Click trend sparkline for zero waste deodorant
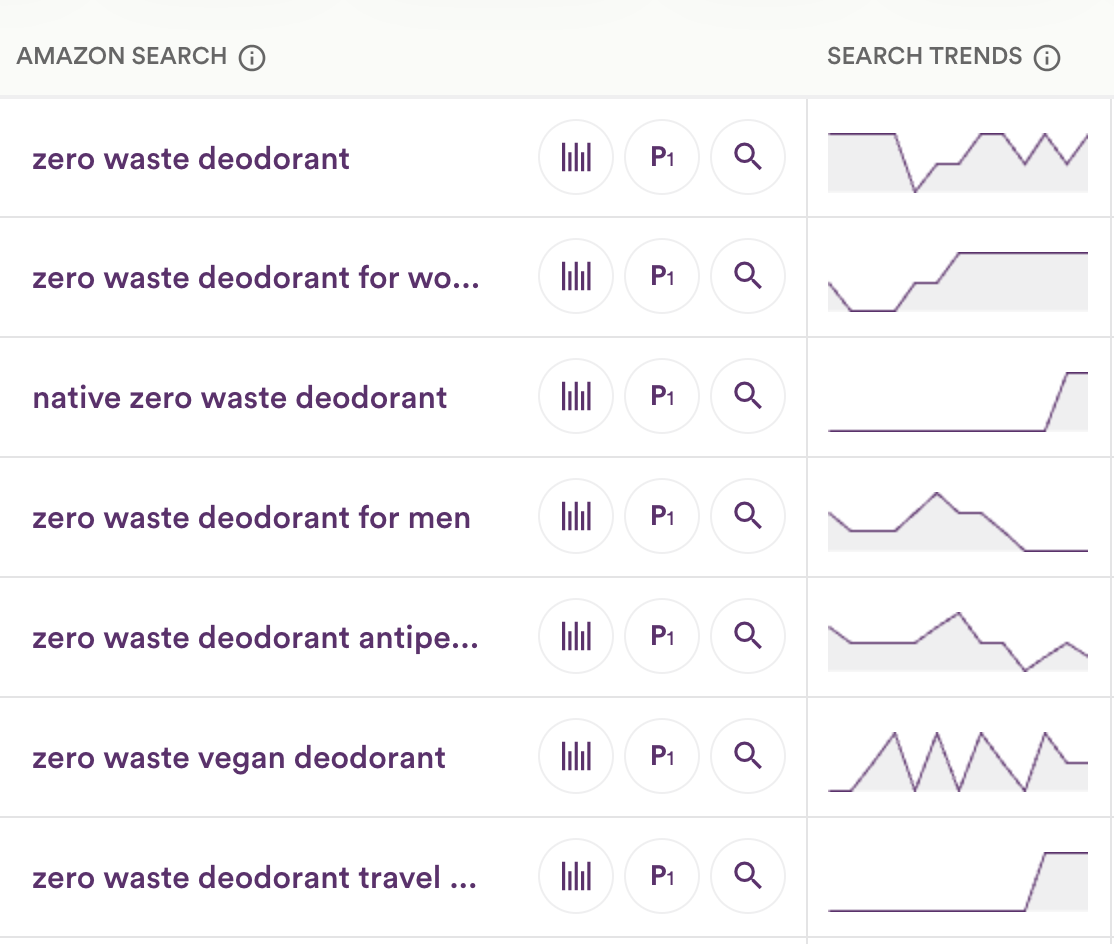The height and width of the screenshot is (944, 1114). coord(958,162)
